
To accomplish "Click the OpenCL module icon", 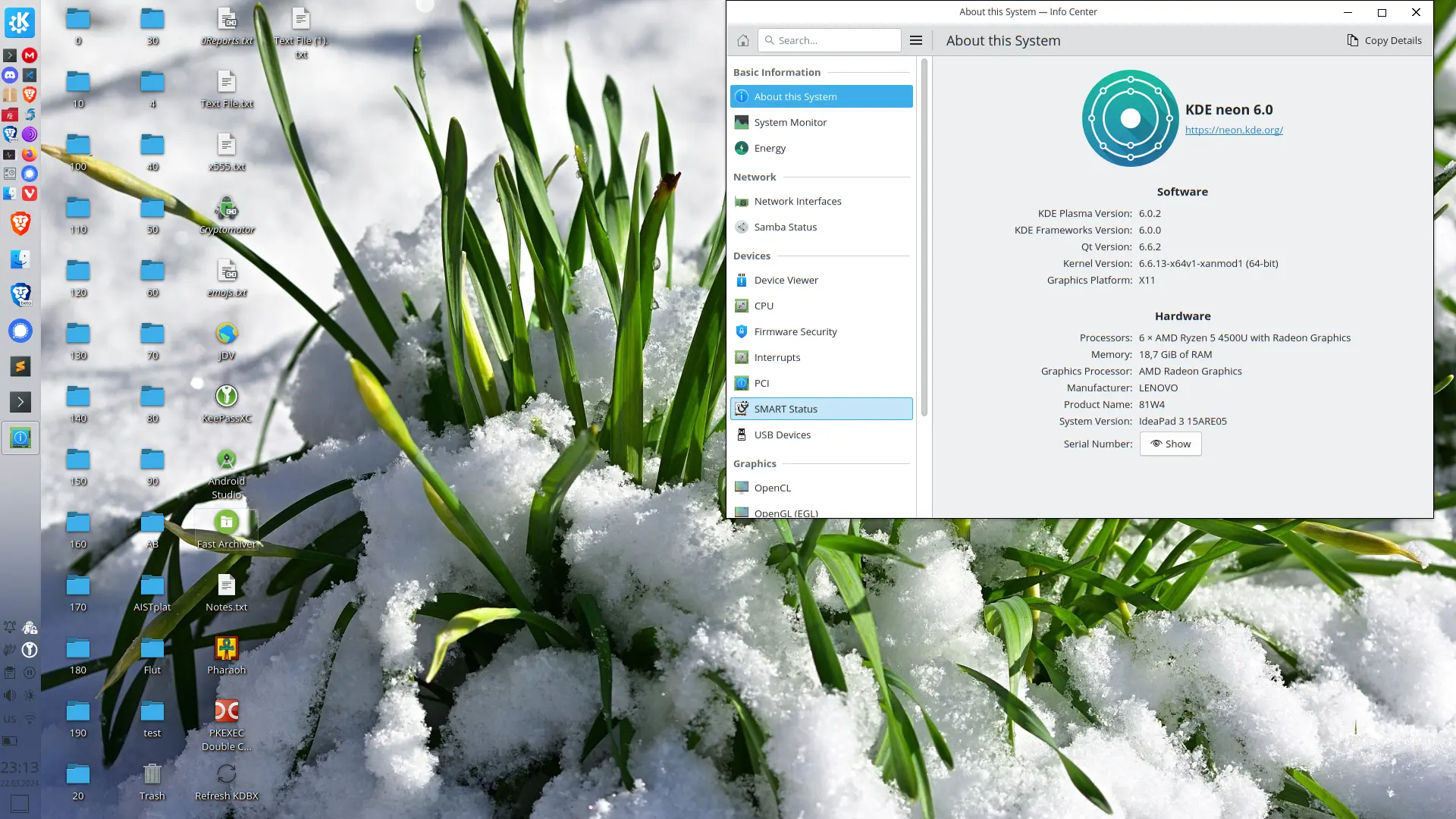I will [x=742, y=488].
